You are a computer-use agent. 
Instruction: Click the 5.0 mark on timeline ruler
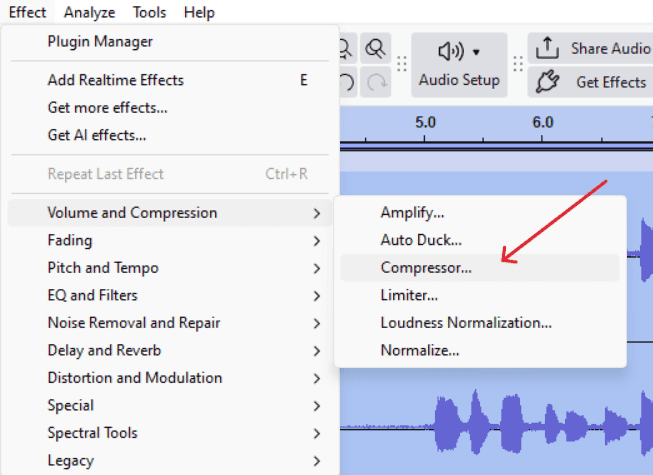tap(425, 122)
